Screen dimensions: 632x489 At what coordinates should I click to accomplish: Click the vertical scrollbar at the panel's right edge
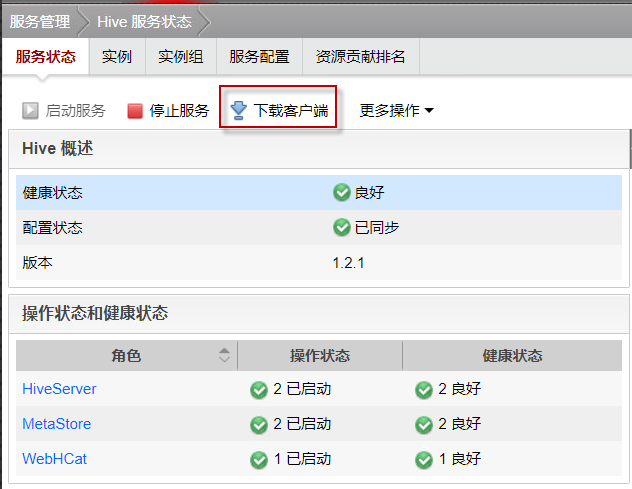click(x=630, y=149)
